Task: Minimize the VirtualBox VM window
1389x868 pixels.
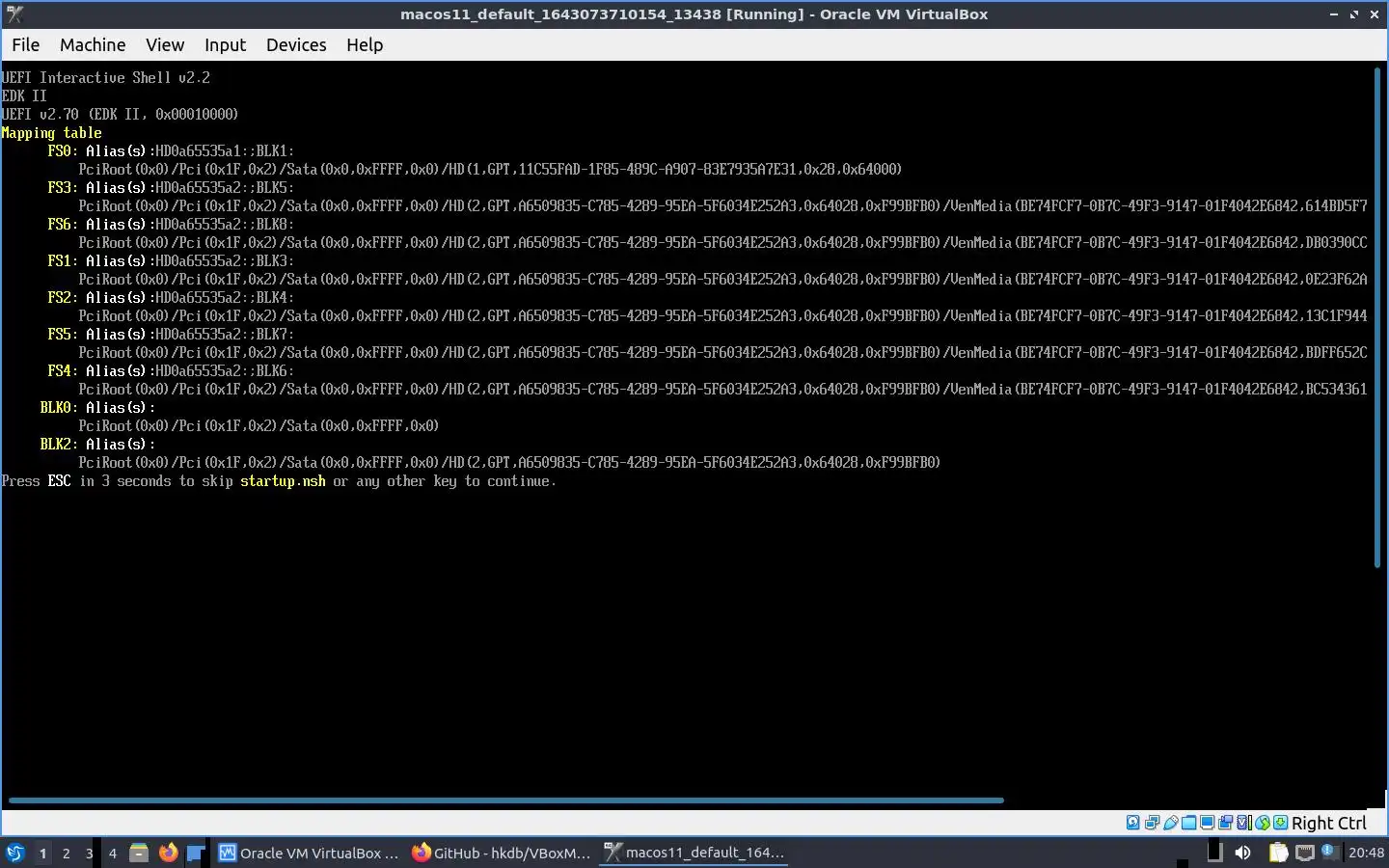Action: 1334,14
